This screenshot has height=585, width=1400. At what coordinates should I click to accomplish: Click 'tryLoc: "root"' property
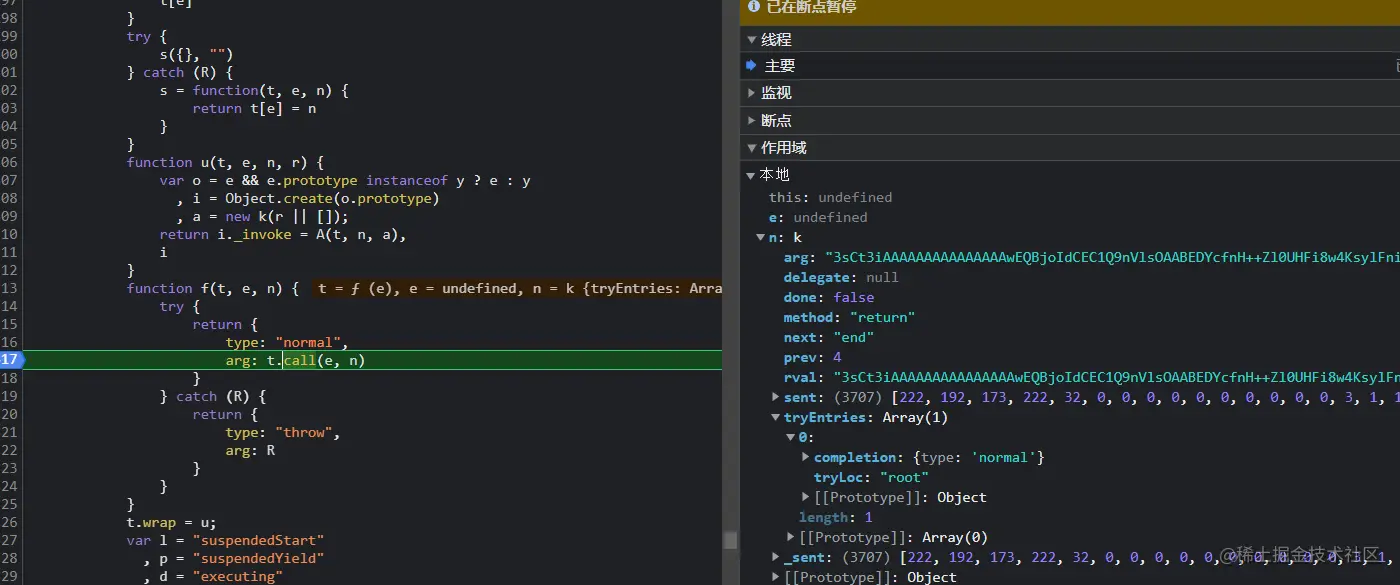pos(871,477)
